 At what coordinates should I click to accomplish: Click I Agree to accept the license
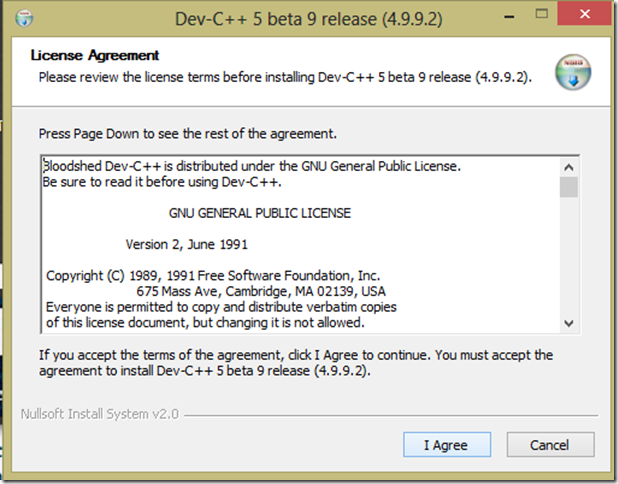[x=448, y=443]
